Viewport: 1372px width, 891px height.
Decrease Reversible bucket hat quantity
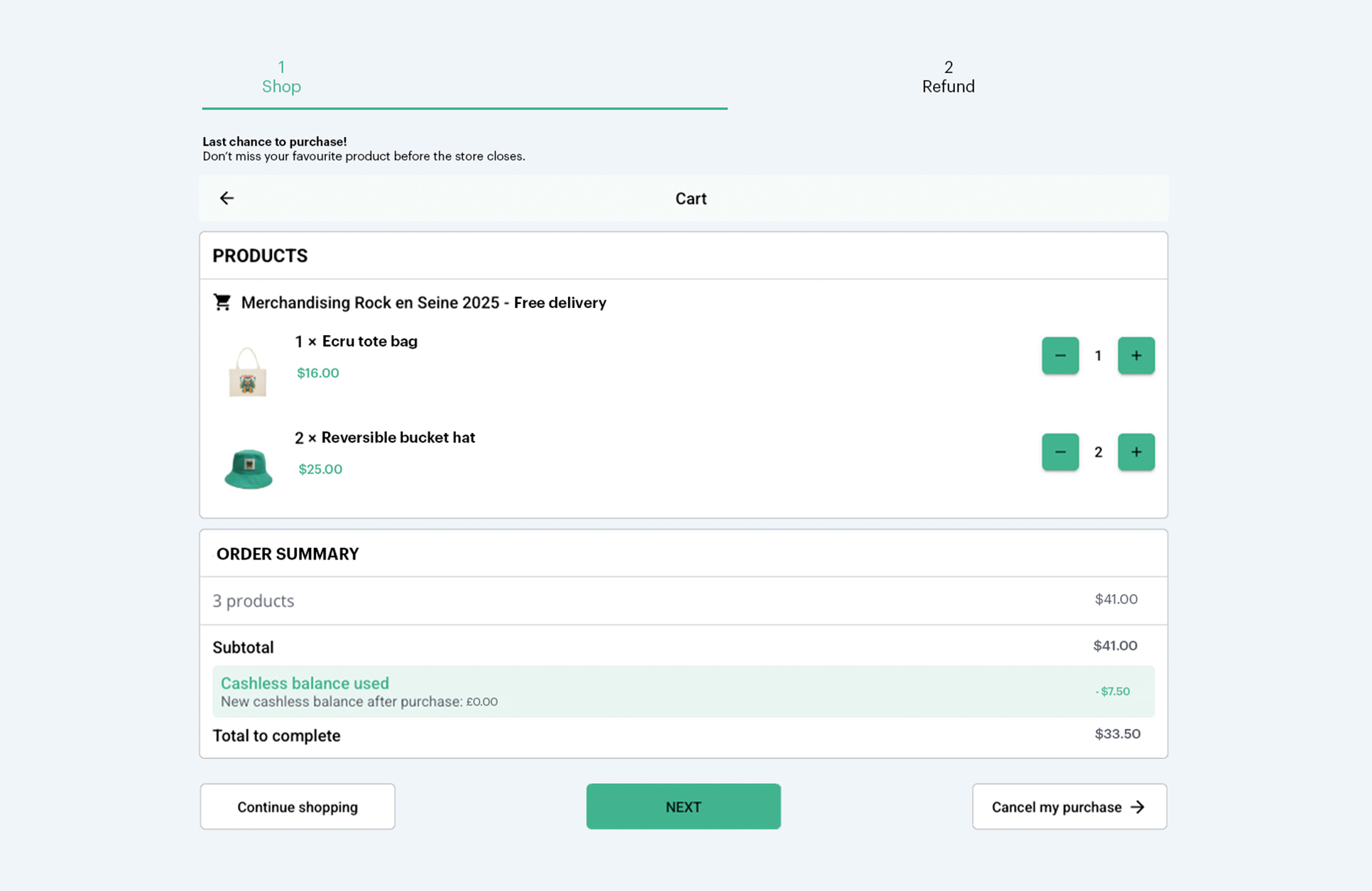[x=1060, y=452]
